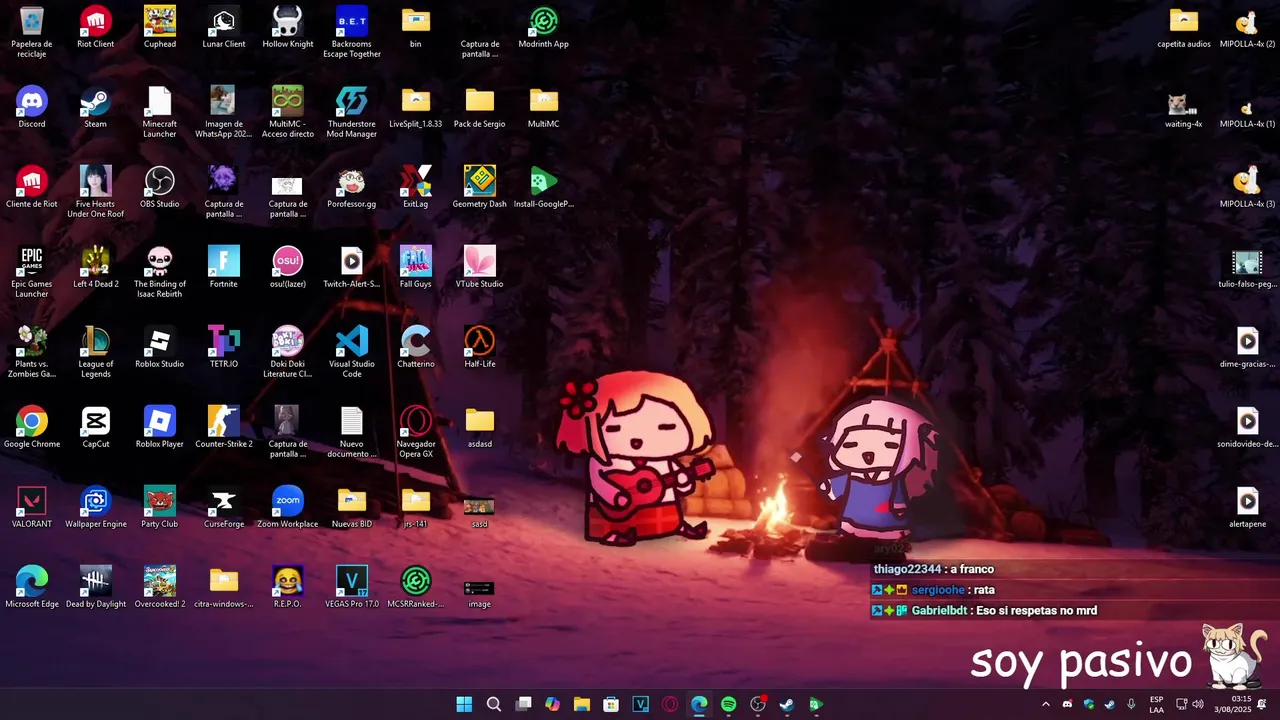The height and width of the screenshot is (720, 1280).
Task: Open Wallpaper Engine shortcut
Action: tap(96, 507)
